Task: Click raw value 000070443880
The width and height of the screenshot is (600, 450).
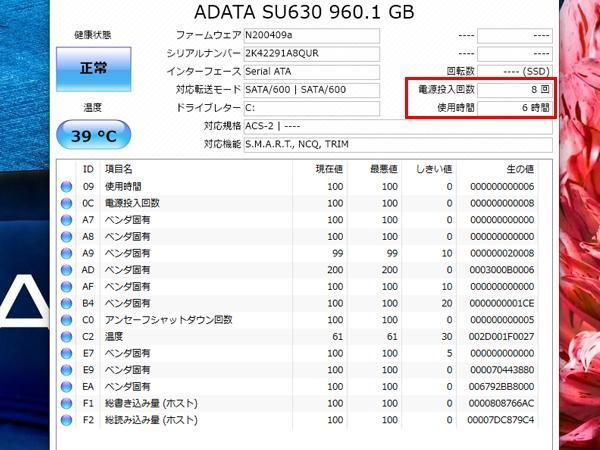Action: click(502, 370)
